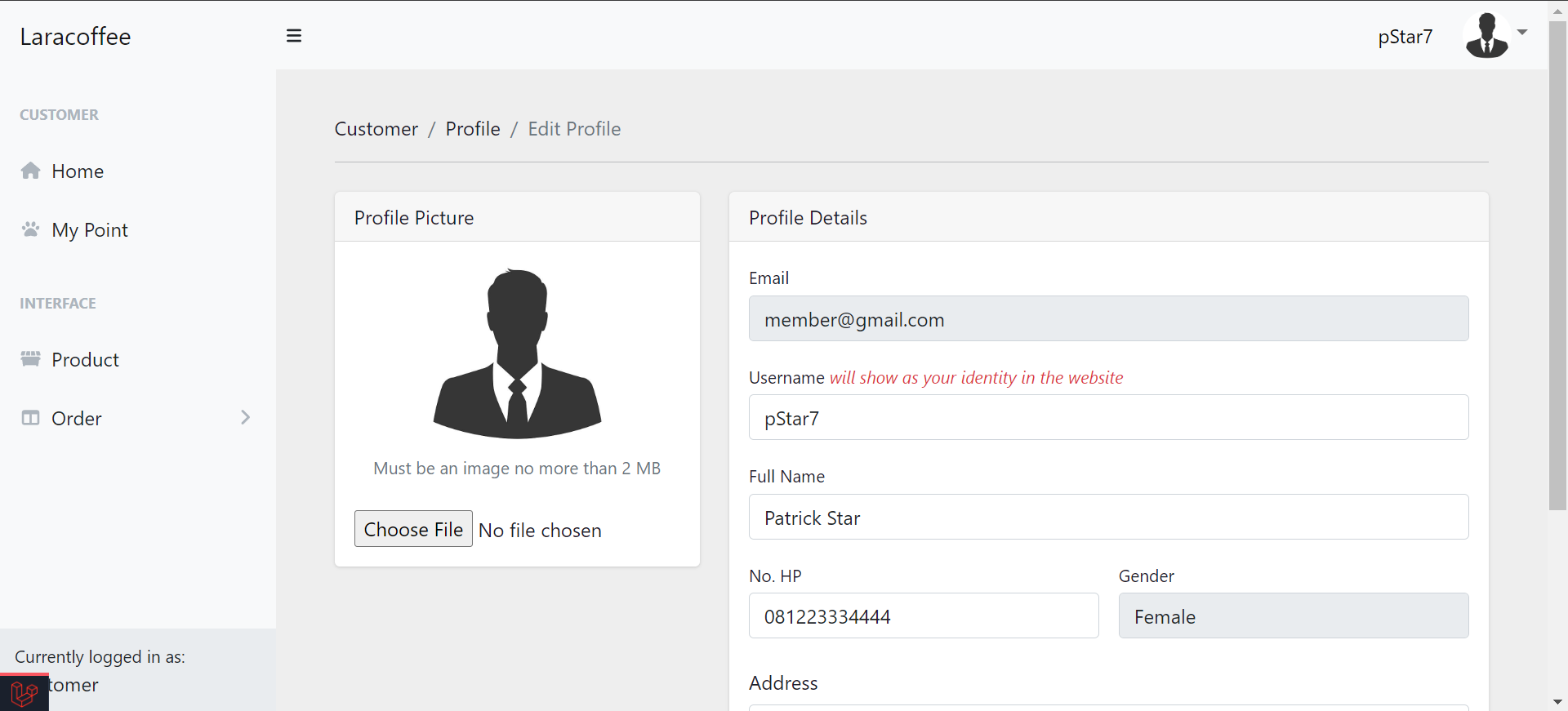The height and width of the screenshot is (711, 1568).
Task: Click the Home house icon
Action: tap(31, 171)
